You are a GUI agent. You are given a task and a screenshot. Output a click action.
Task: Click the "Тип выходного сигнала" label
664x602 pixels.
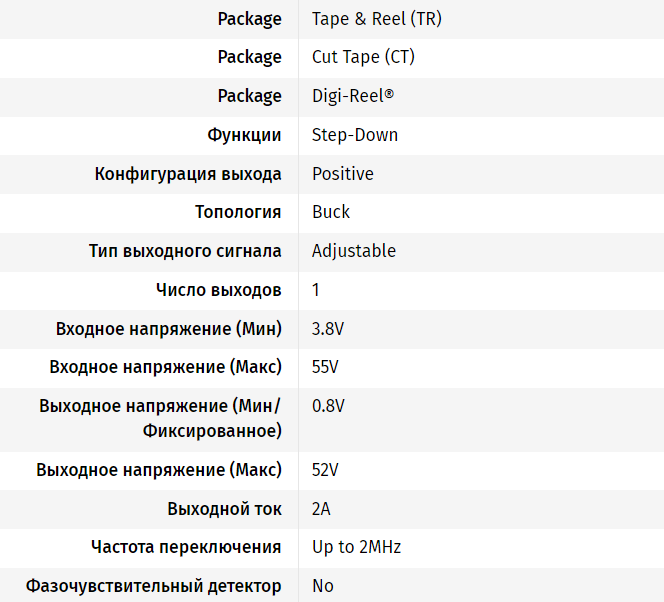185,251
